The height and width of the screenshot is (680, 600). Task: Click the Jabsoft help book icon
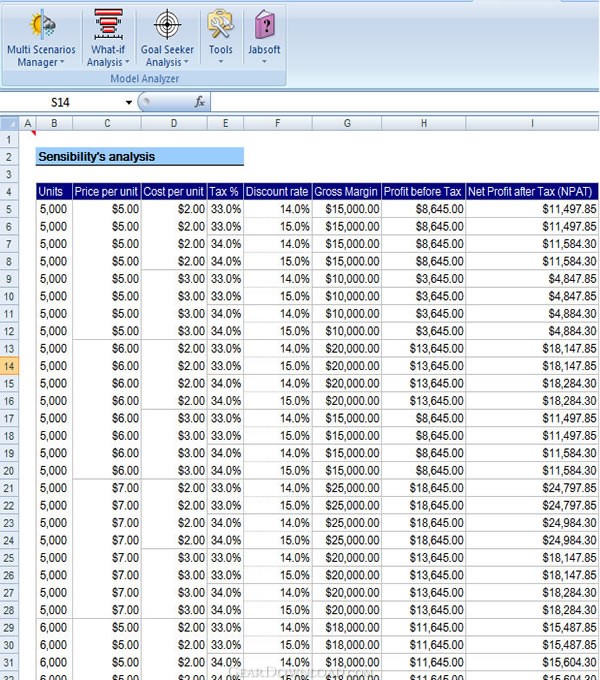click(x=264, y=24)
